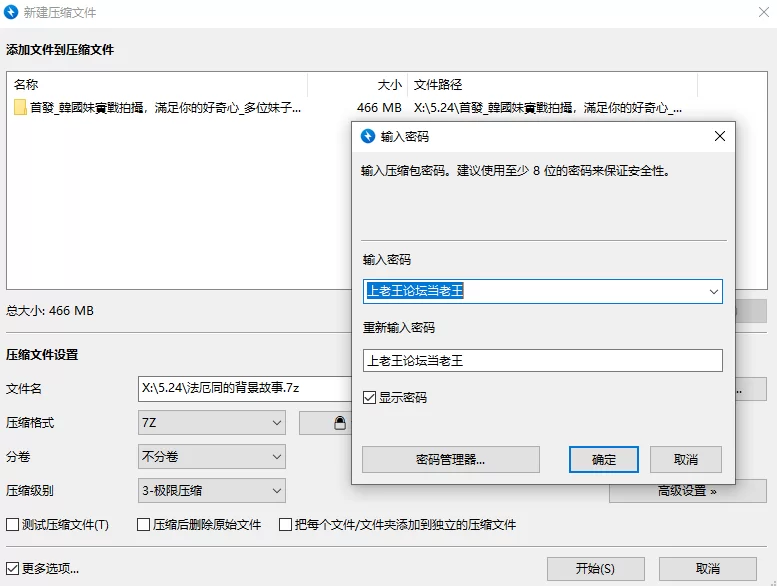Viewport: 777px width, 586px height.
Task: Uncheck the 显示密码 checkbox
Action: (x=369, y=398)
